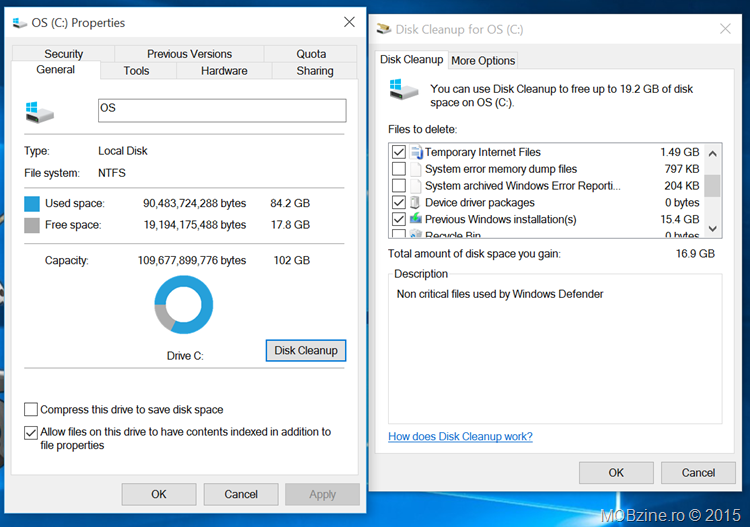This screenshot has width=750, height=527.
Task: Select the Temporary Internet Files row text
Action: pyautogui.click(x=483, y=152)
